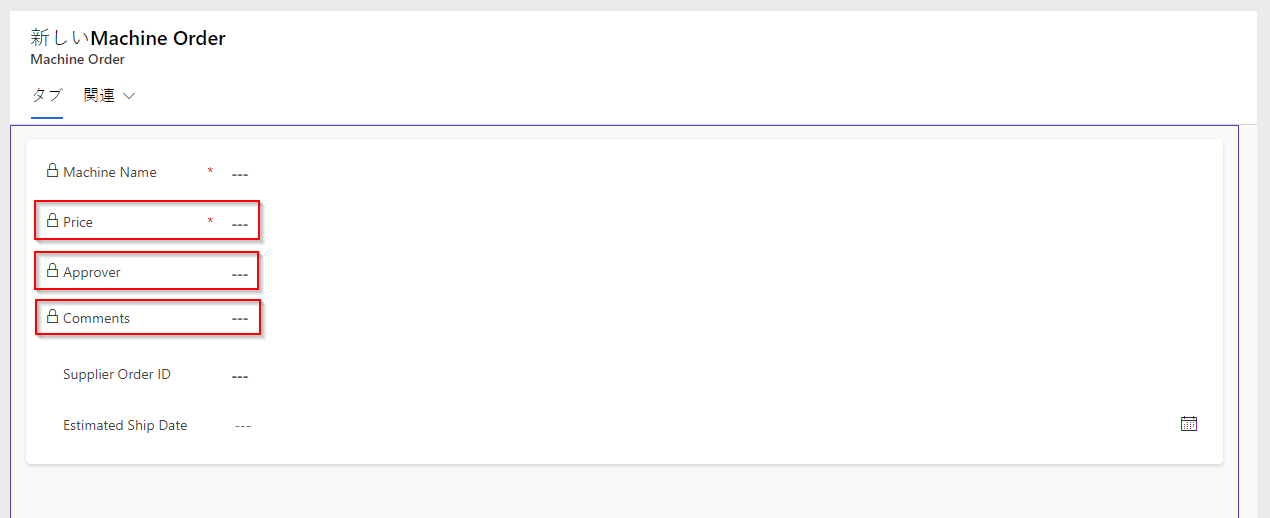
Task: Click the lock icon beside Comments
Action: click(52, 317)
